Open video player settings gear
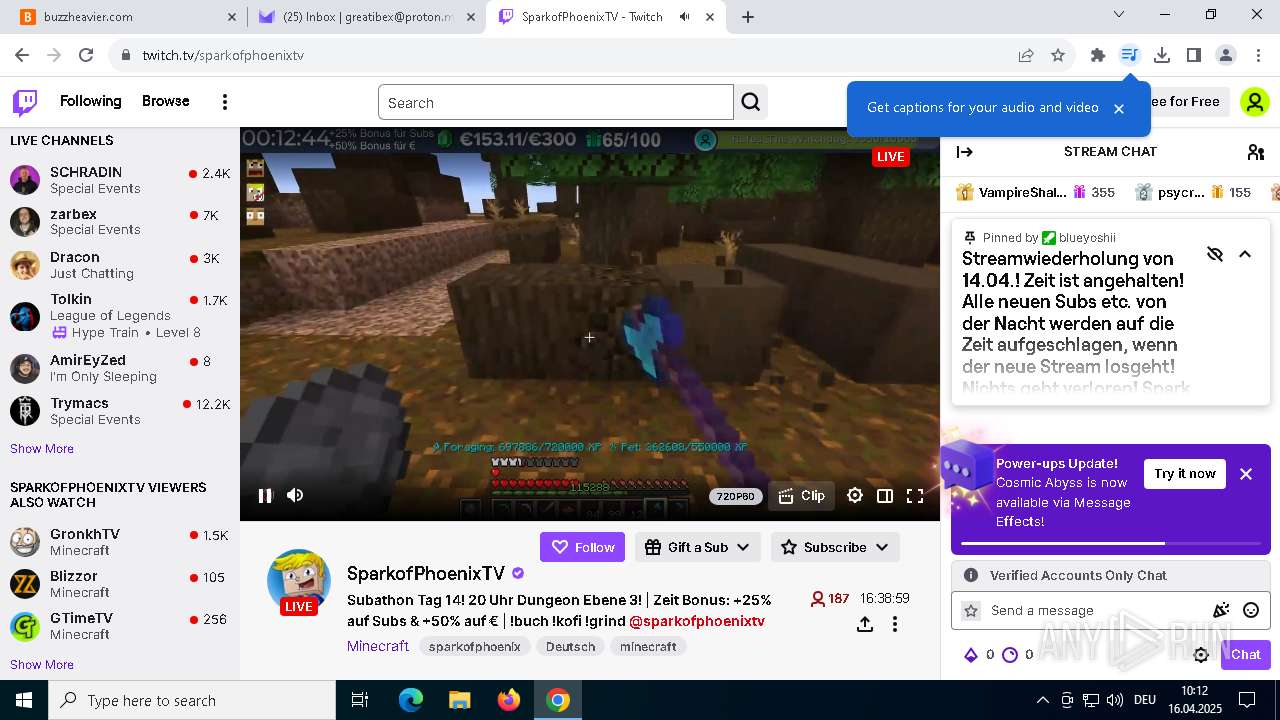Viewport: 1280px width, 720px height. point(855,495)
